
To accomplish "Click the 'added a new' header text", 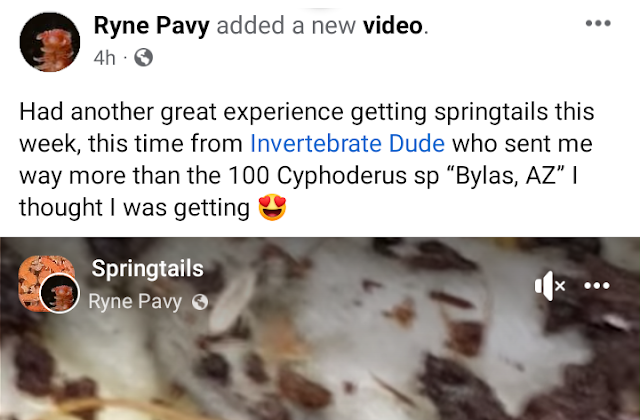I will click(x=286, y=26).
